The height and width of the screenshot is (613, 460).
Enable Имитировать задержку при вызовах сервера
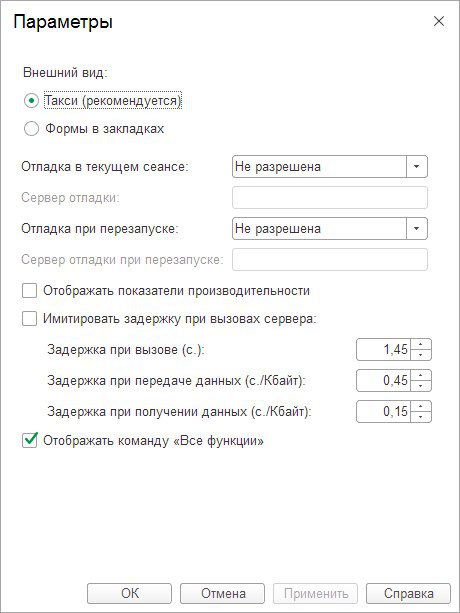pyautogui.click(x=30, y=319)
